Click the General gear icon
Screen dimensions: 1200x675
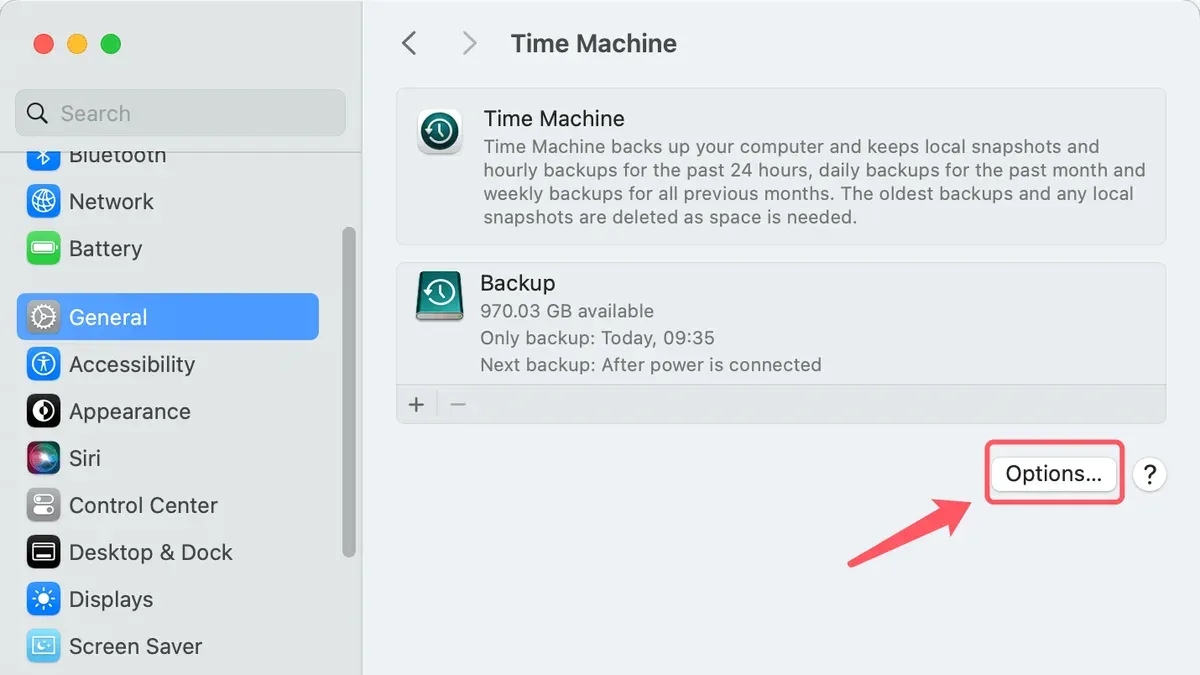(x=43, y=317)
